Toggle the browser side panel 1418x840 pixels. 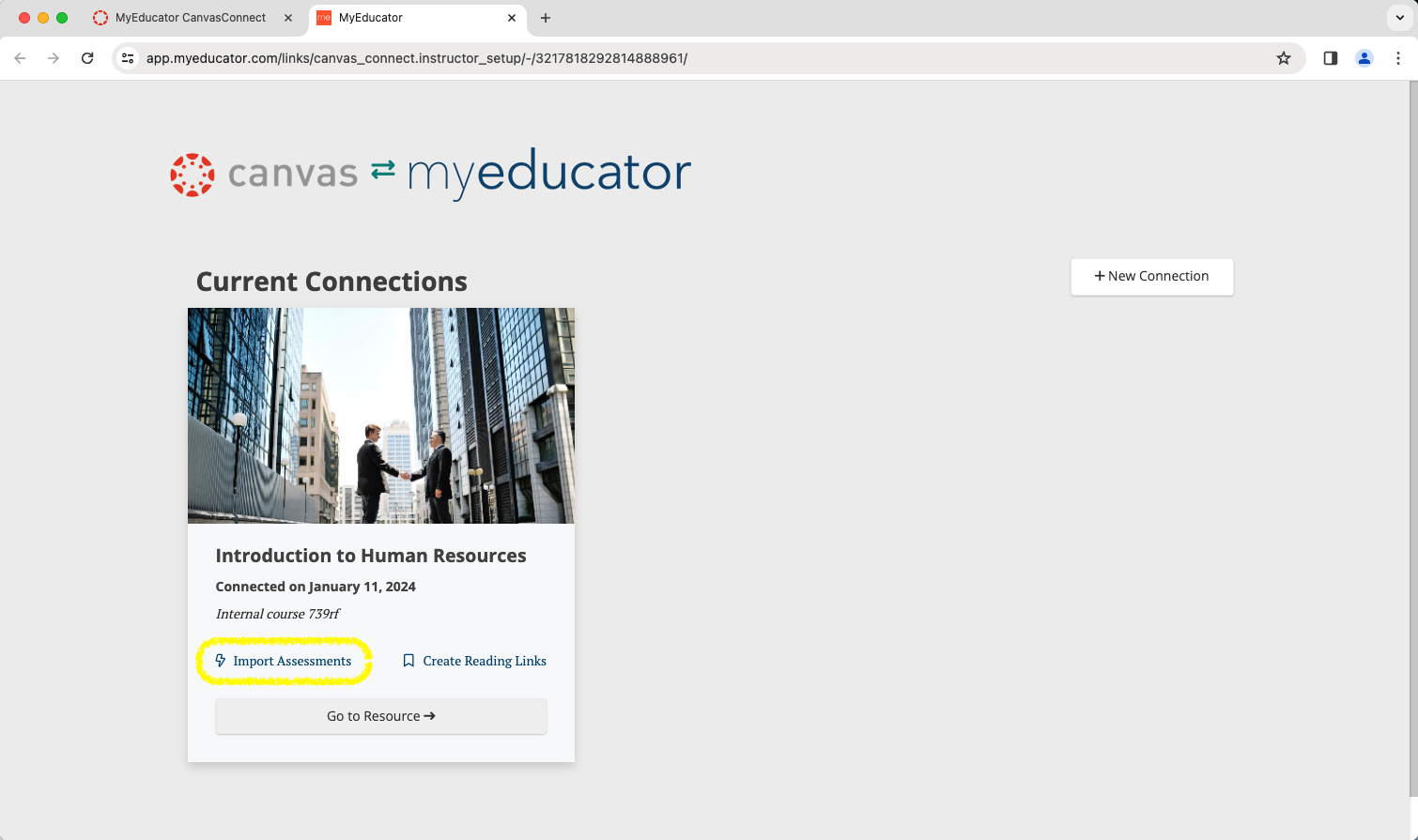(1331, 58)
